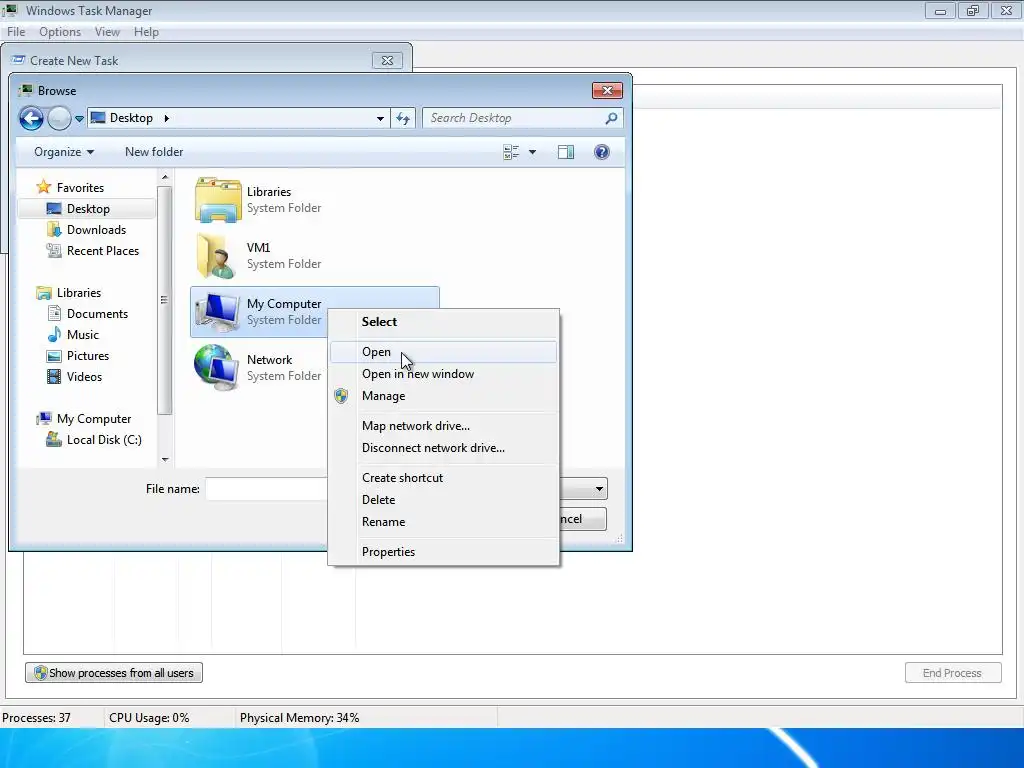Viewport: 1024px width, 768px height.
Task: Select Documents library in sidebar
Action: point(97,314)
